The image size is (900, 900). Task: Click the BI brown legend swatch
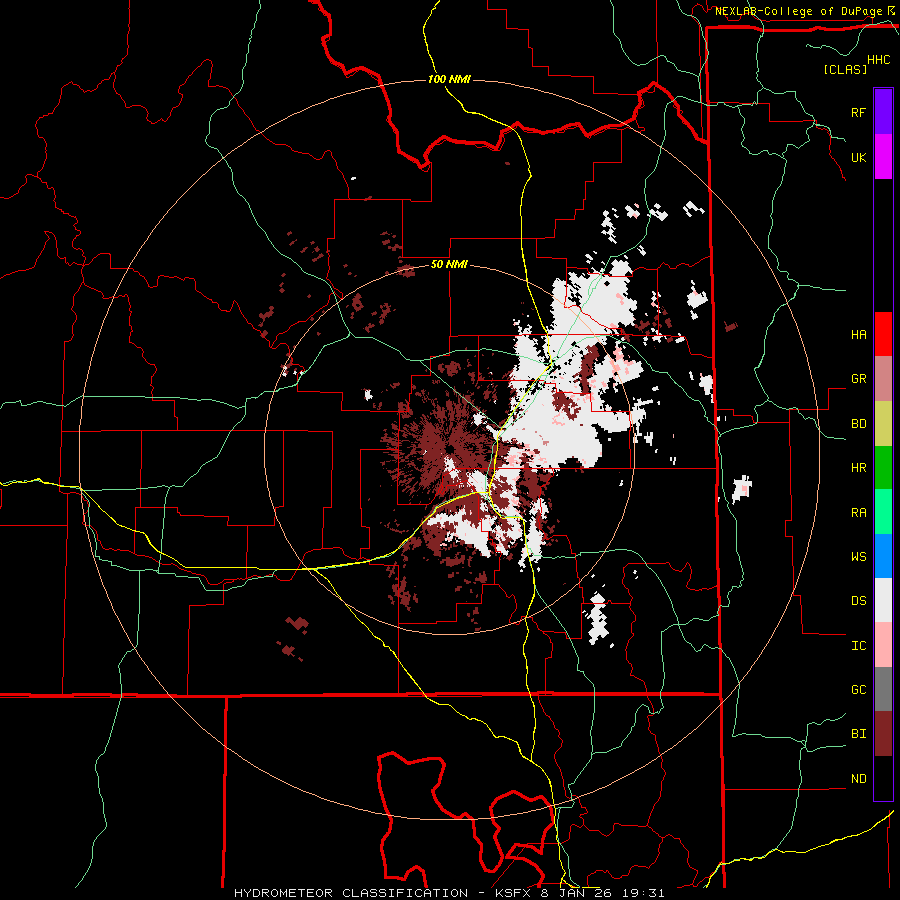(883, 734)
